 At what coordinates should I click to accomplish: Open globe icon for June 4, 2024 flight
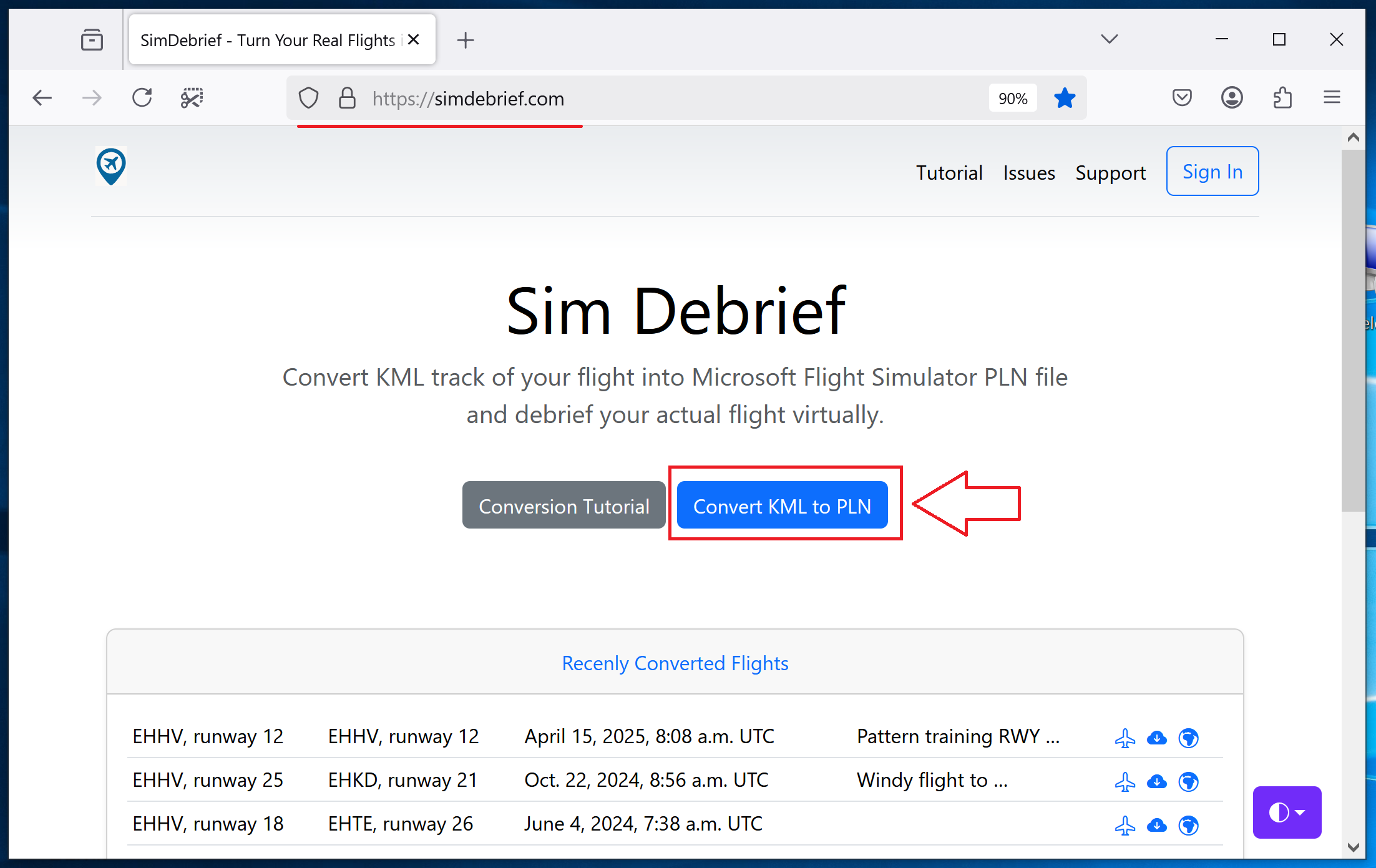pos(1189,826)
